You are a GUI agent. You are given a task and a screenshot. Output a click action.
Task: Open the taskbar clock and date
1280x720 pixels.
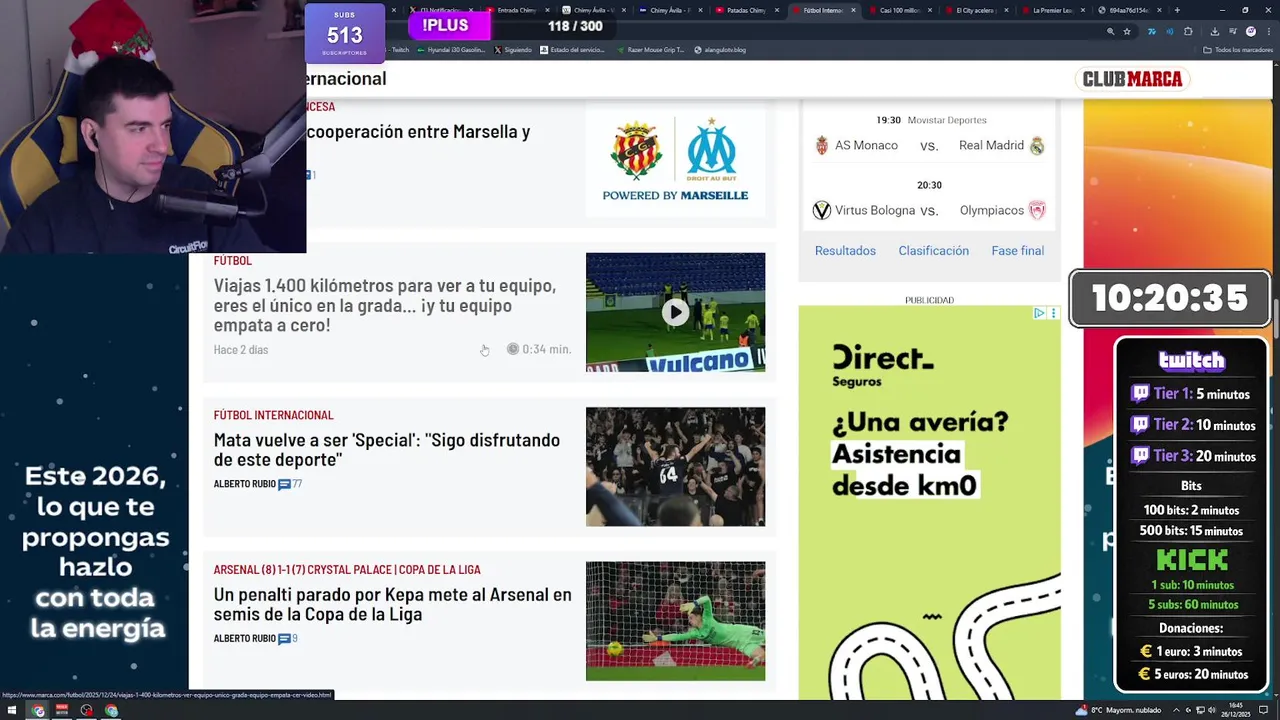(1238, 710)
